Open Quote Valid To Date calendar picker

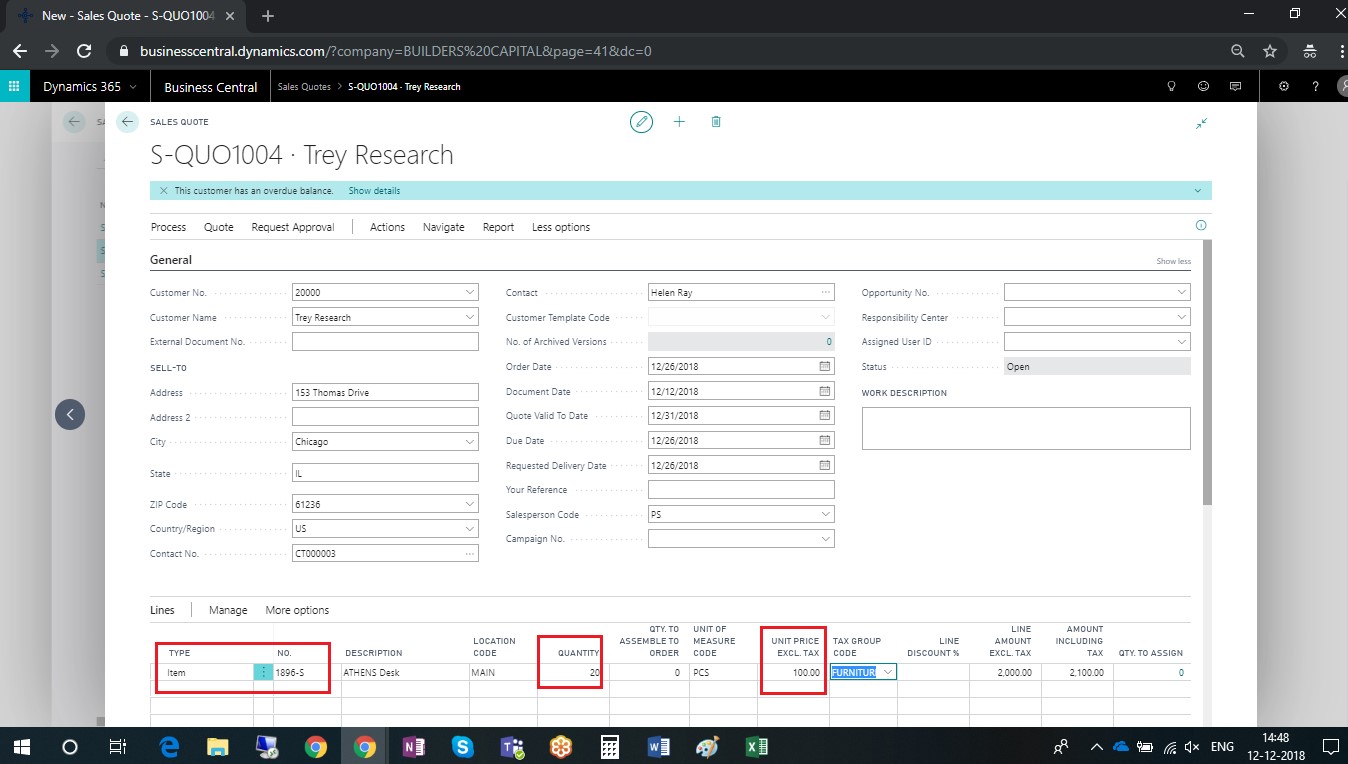(x=825, y=416)
